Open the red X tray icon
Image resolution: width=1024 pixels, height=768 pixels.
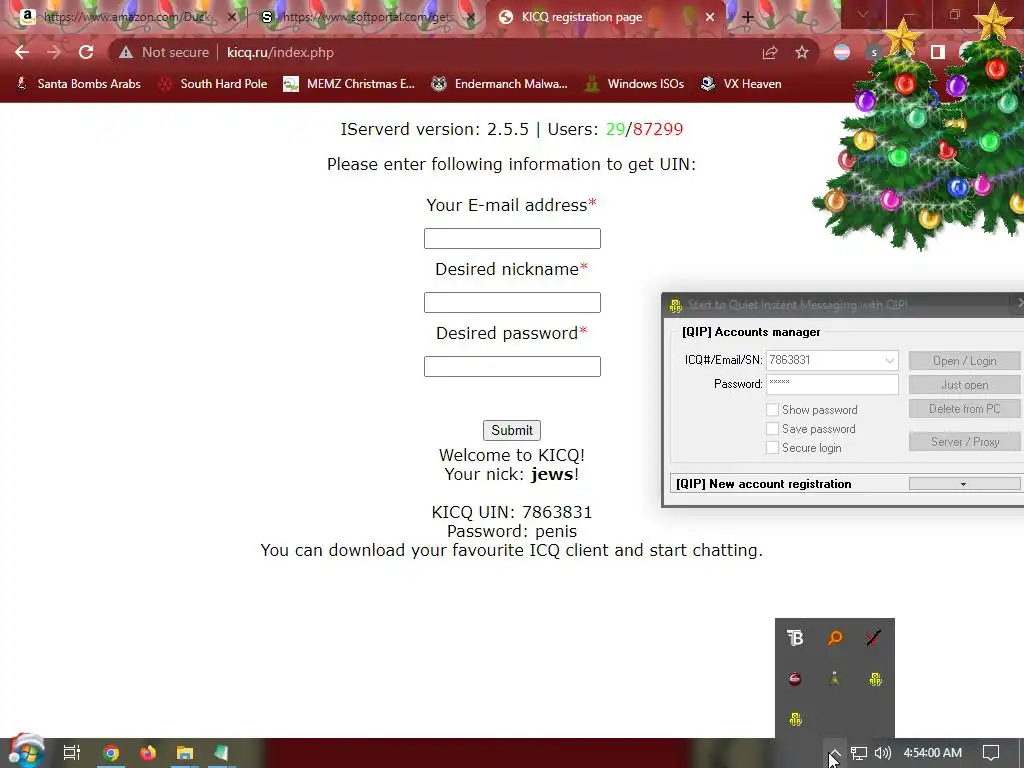tap(874, 638)
